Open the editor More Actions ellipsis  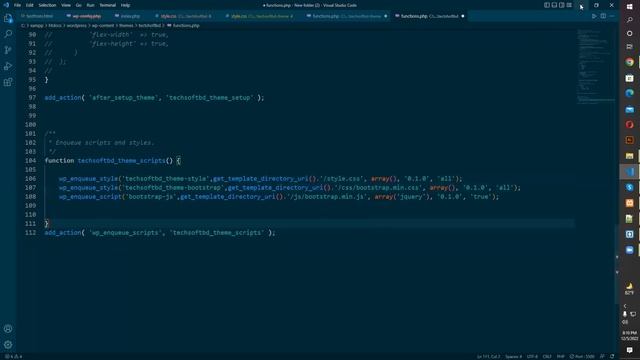[x=612, y=16]
